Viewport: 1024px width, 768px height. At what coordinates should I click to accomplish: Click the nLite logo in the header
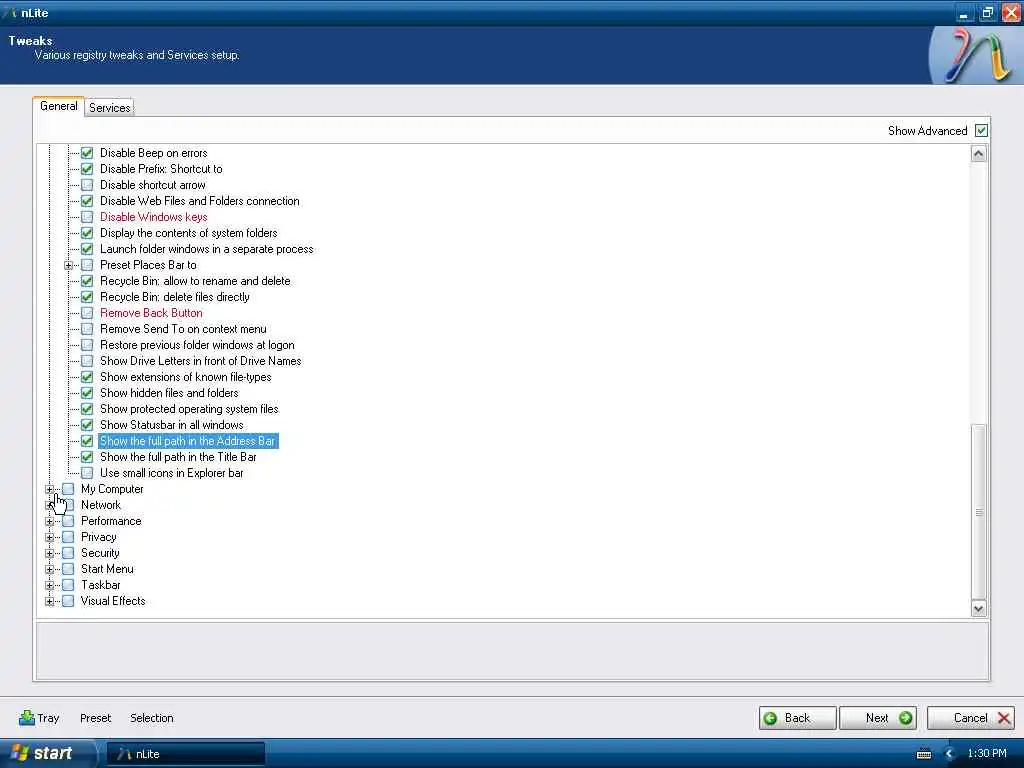tap(976, 56)
